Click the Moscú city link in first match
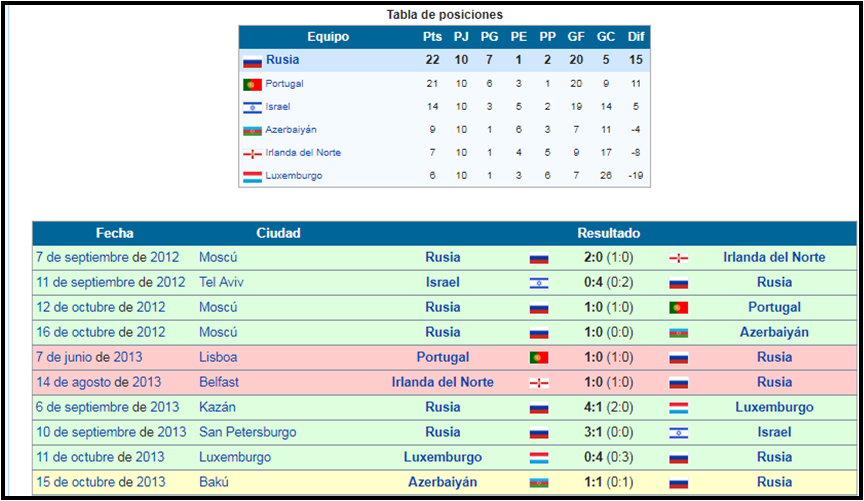 218,257
